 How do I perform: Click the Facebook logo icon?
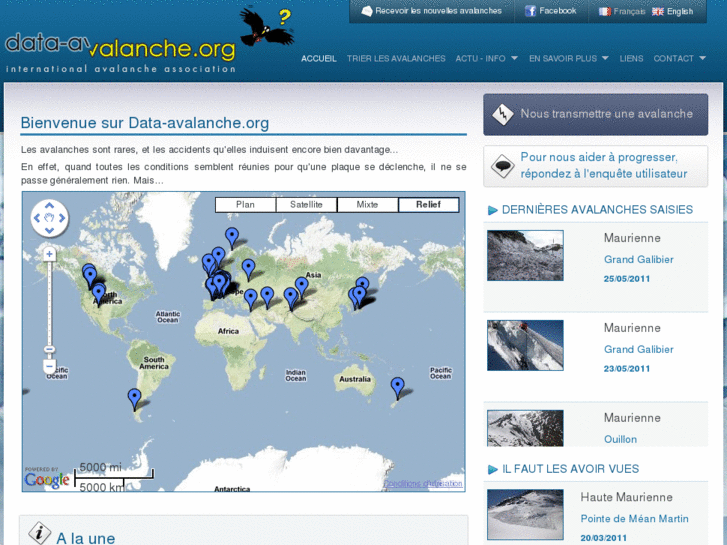(530, 11)
